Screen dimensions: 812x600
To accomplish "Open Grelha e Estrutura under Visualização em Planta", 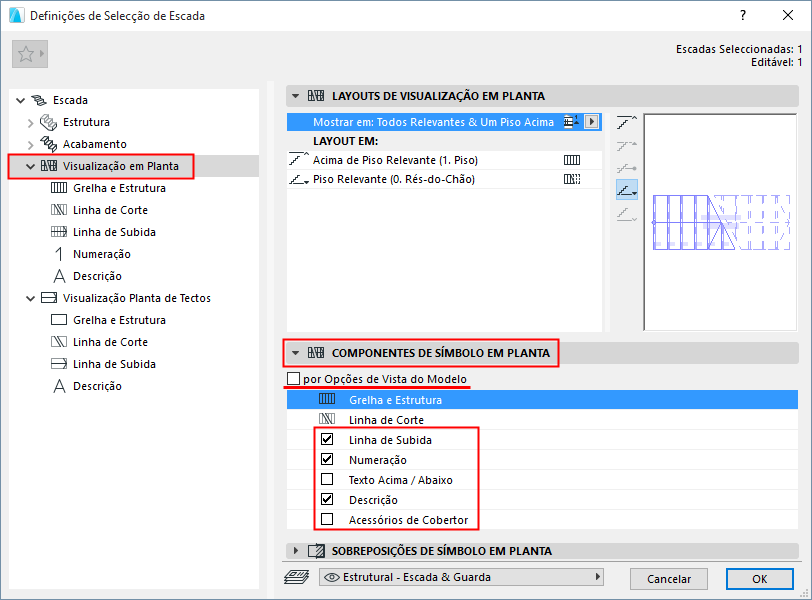I will pos(119,188).
